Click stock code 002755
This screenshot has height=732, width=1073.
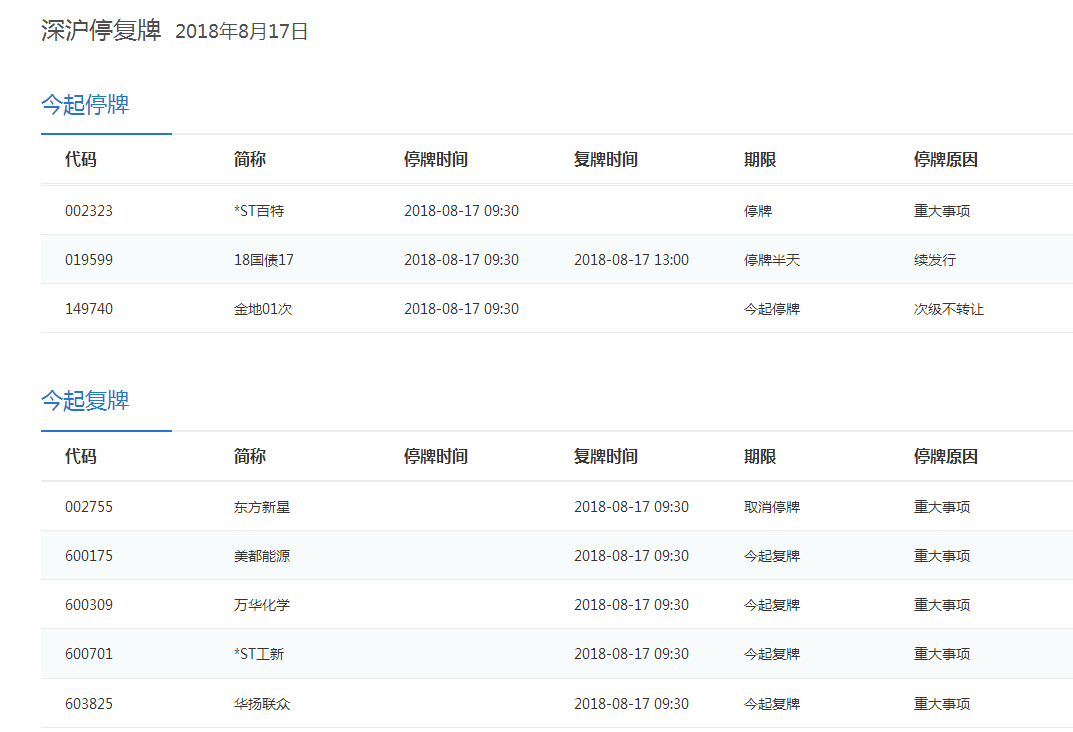89,507
